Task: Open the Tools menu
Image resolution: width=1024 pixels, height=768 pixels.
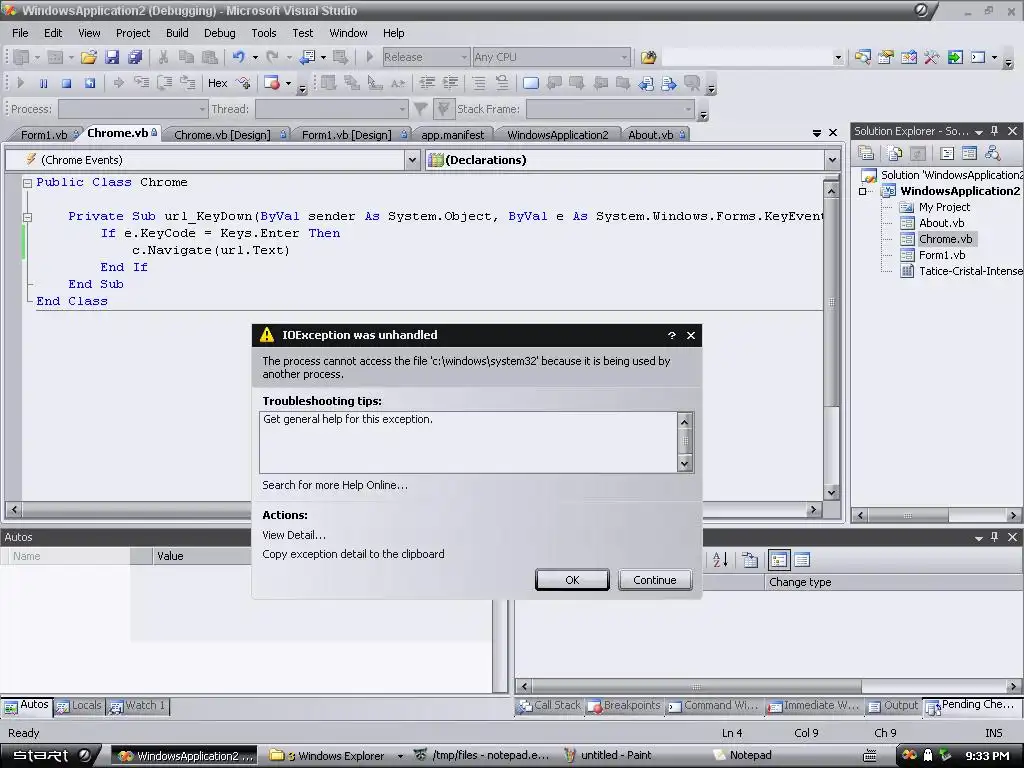Action: (264, 33)
